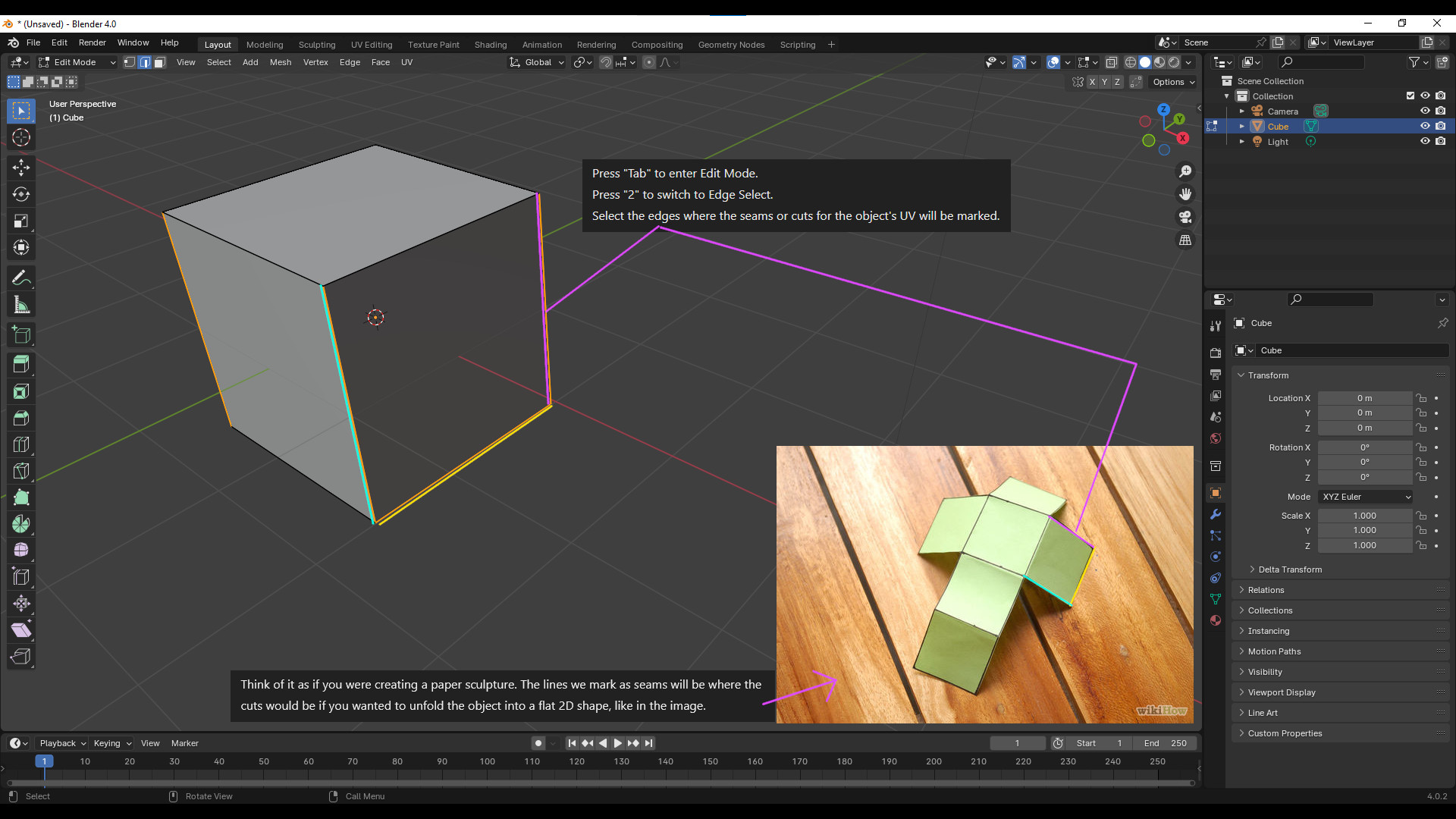The height and width of the screenshot is (819, 1456).
Task: Open the Modifiers wrench properties tab
Action: click(x=1216, y=514)
